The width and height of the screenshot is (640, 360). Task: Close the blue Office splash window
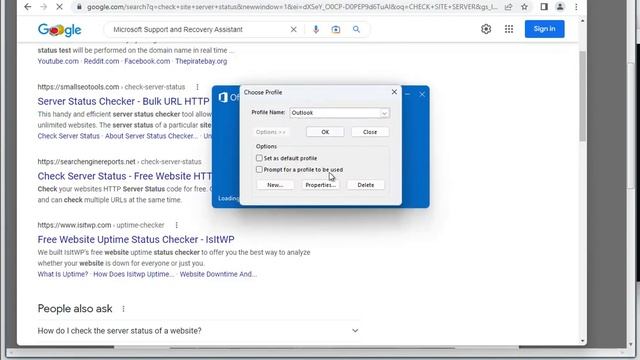click(x=422, y=94)
